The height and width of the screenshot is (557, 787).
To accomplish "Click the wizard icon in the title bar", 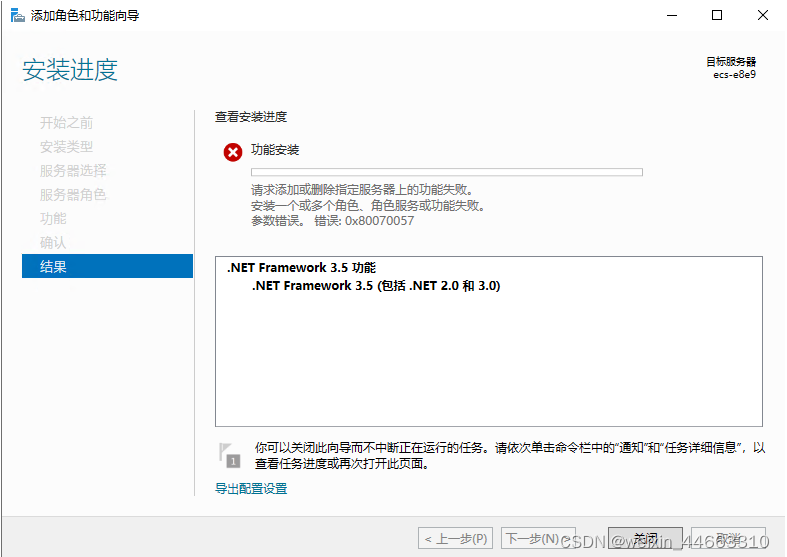I will (17, 16).
